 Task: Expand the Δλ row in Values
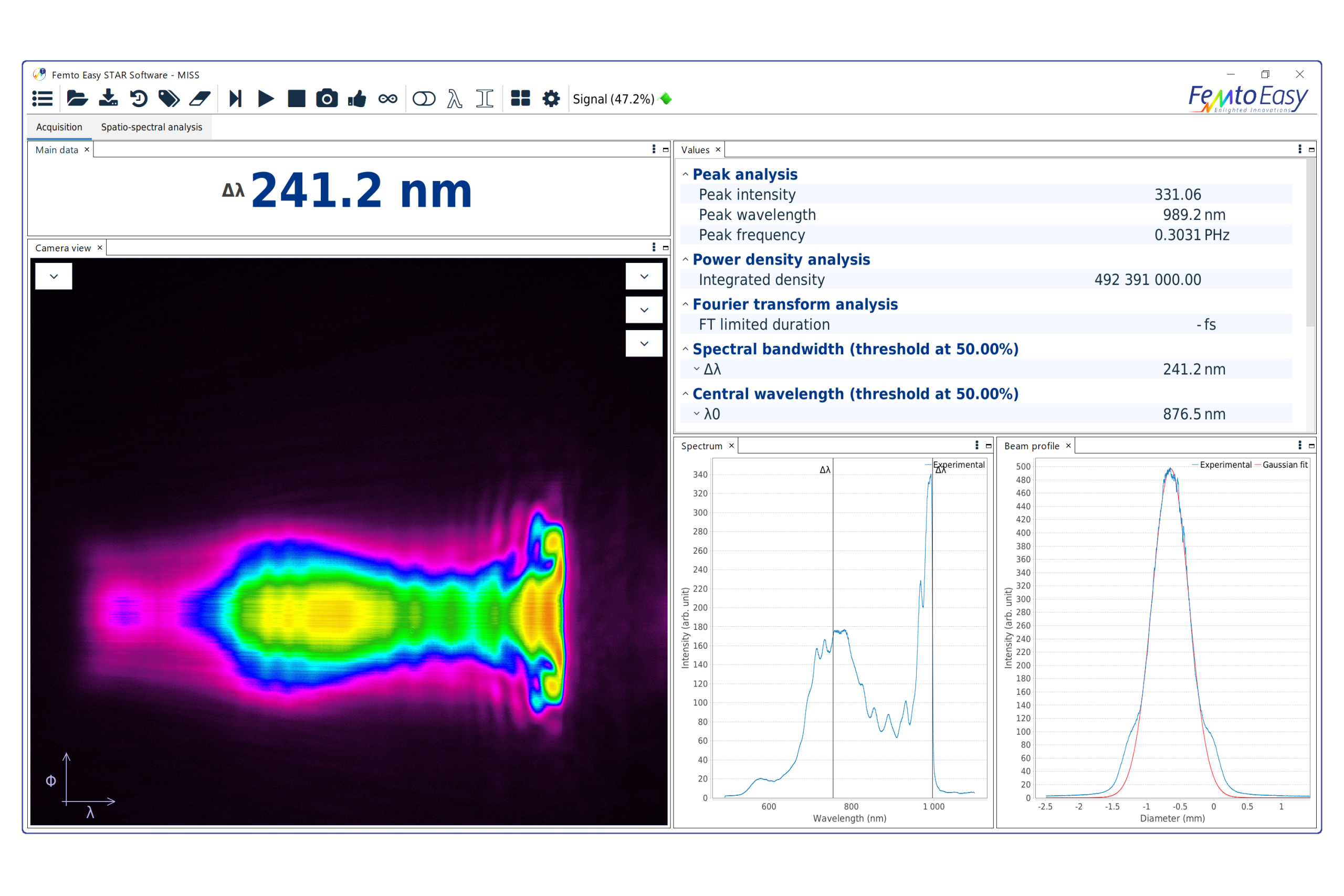(x=697, y=369)
